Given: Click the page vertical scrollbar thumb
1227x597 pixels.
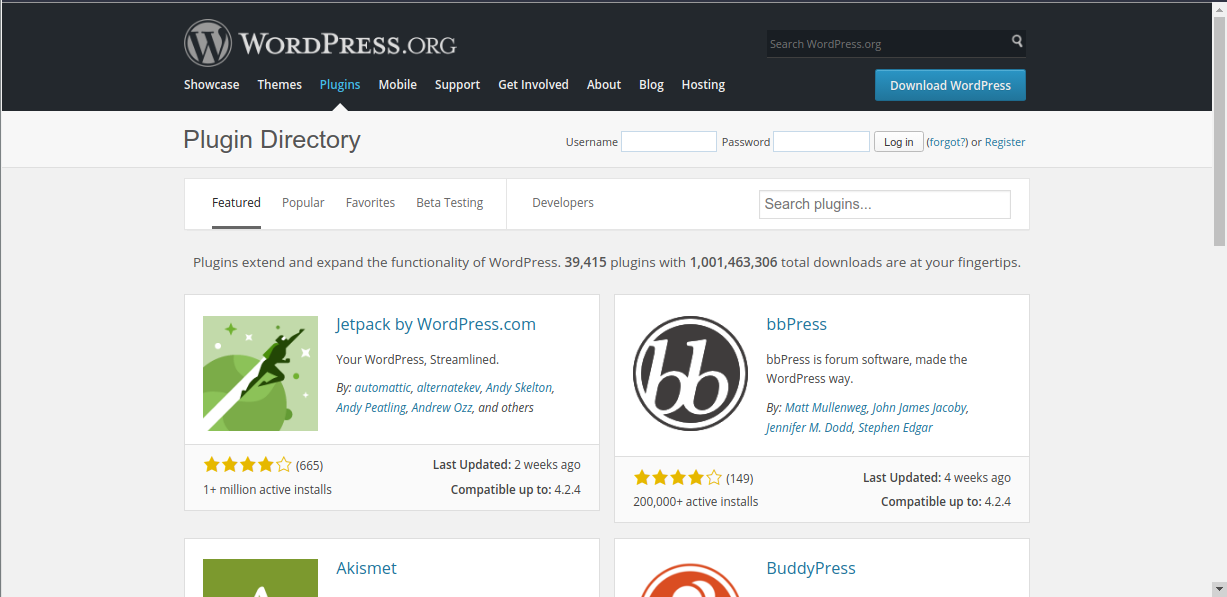Looking at the screenshot, I should click(x=1219, y=130).
